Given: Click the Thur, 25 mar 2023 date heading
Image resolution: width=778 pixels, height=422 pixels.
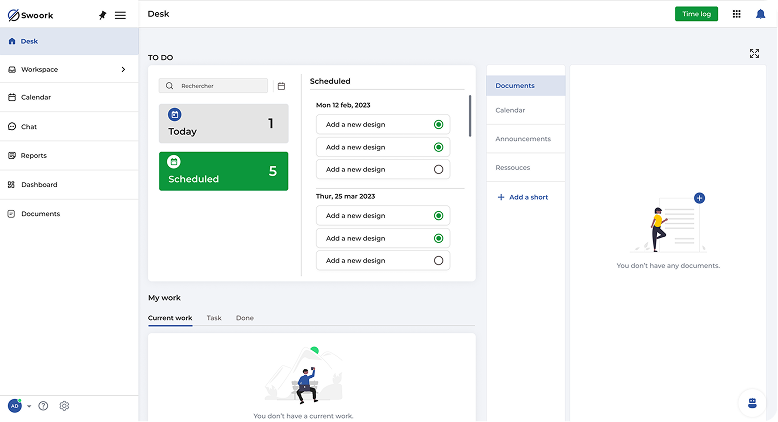Looking at the screenshot, I should coord(345,196).
